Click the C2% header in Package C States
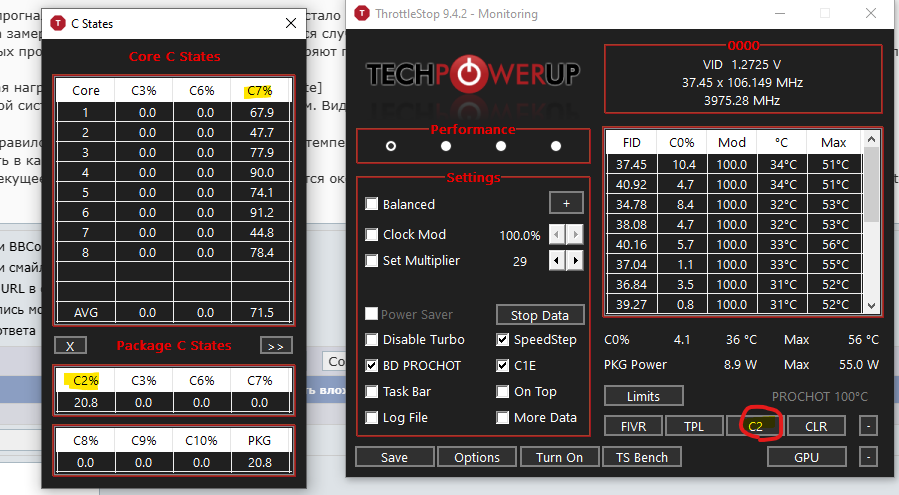 [x=85, y=380]
